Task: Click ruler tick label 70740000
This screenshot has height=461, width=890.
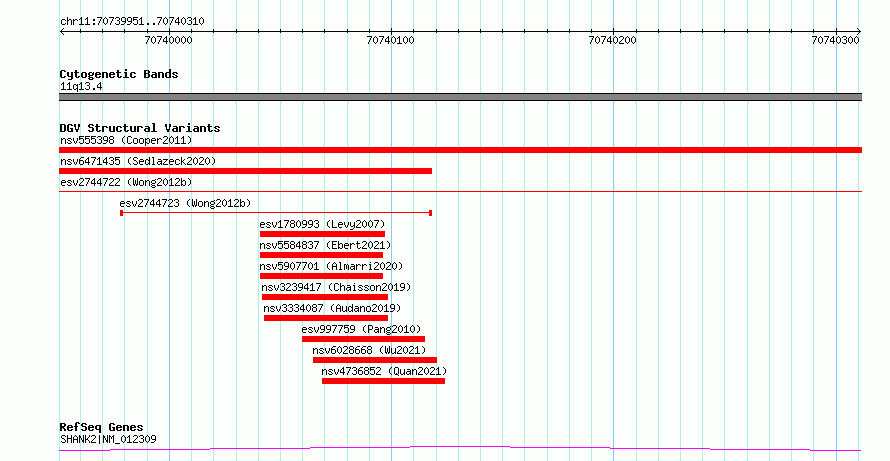Action: 169,40
